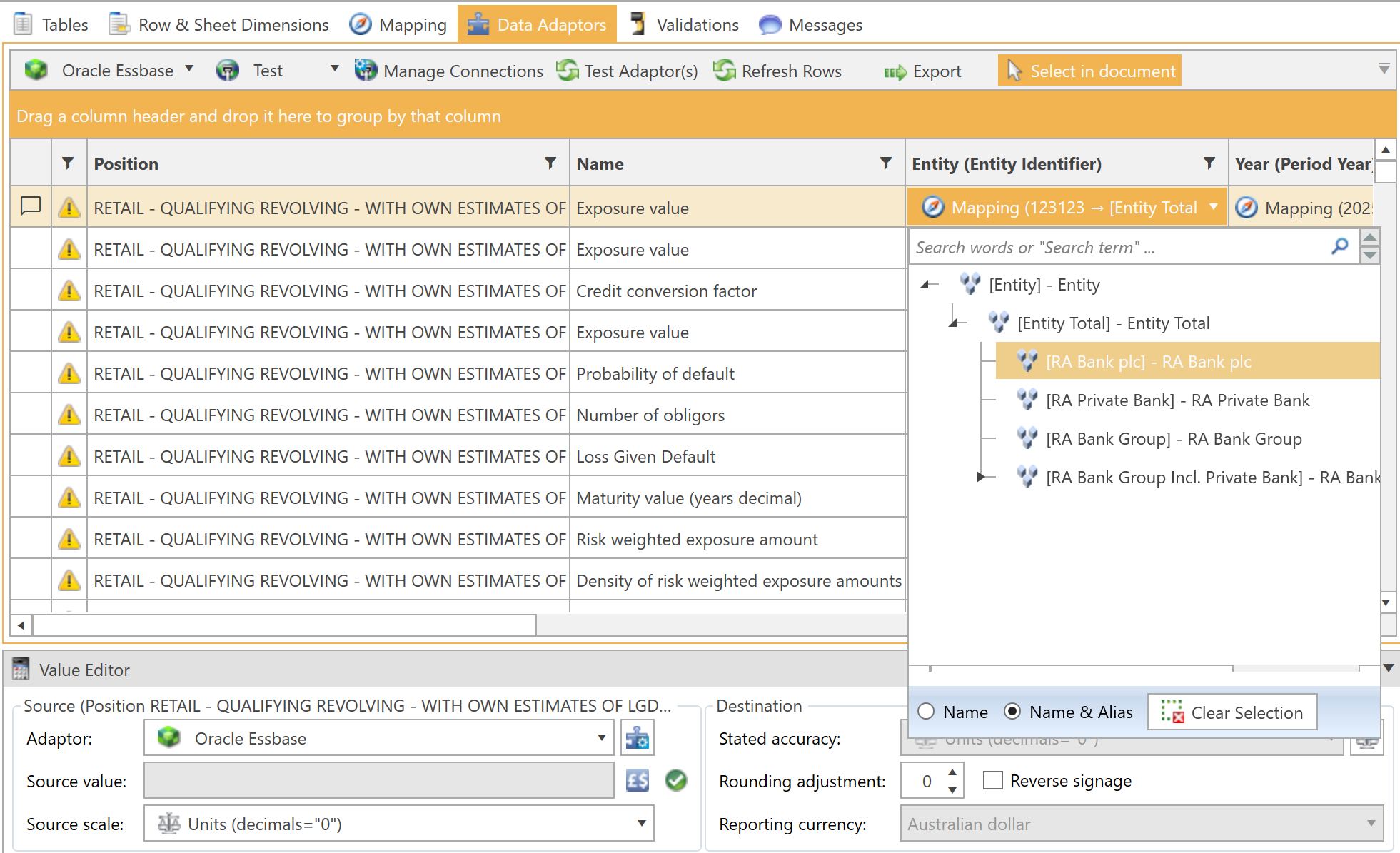Open the Row & Sheet Dimensions tab

219,24
